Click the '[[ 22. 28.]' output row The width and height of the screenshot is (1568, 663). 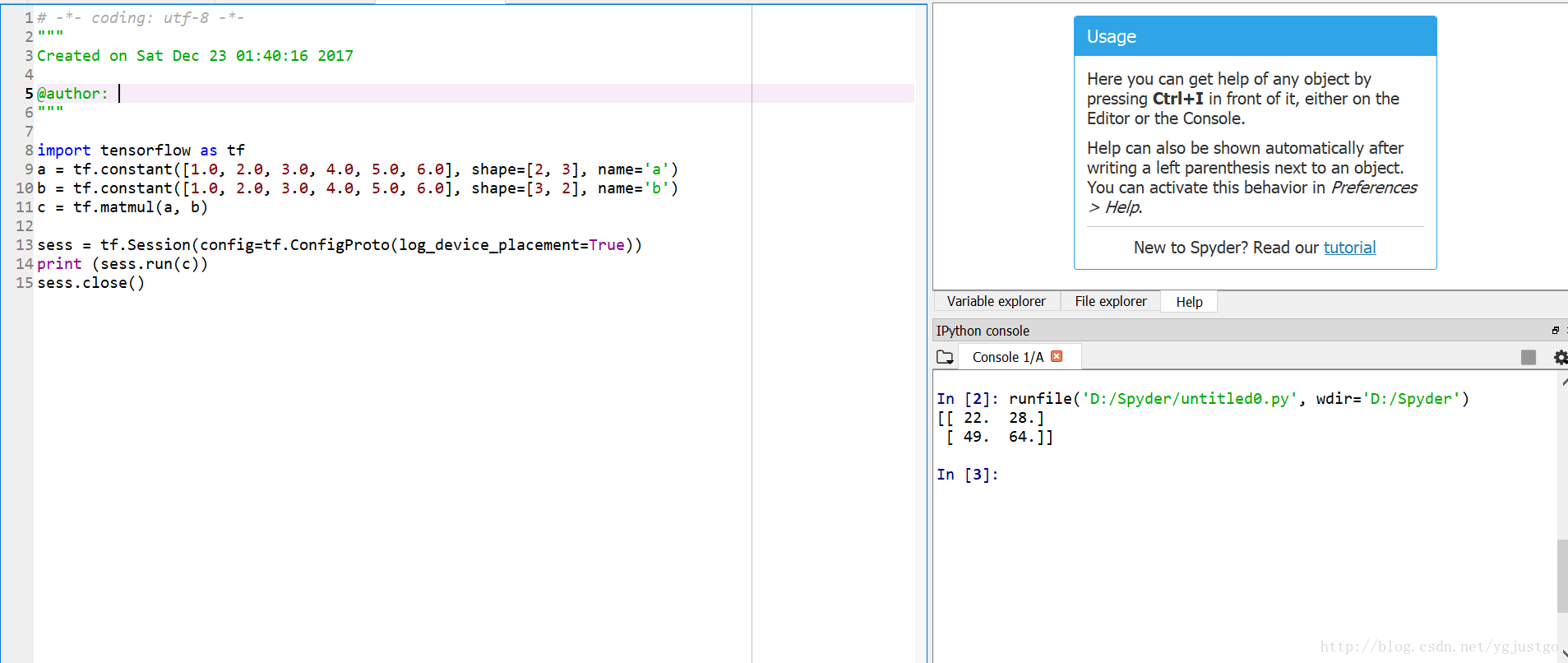991,418
